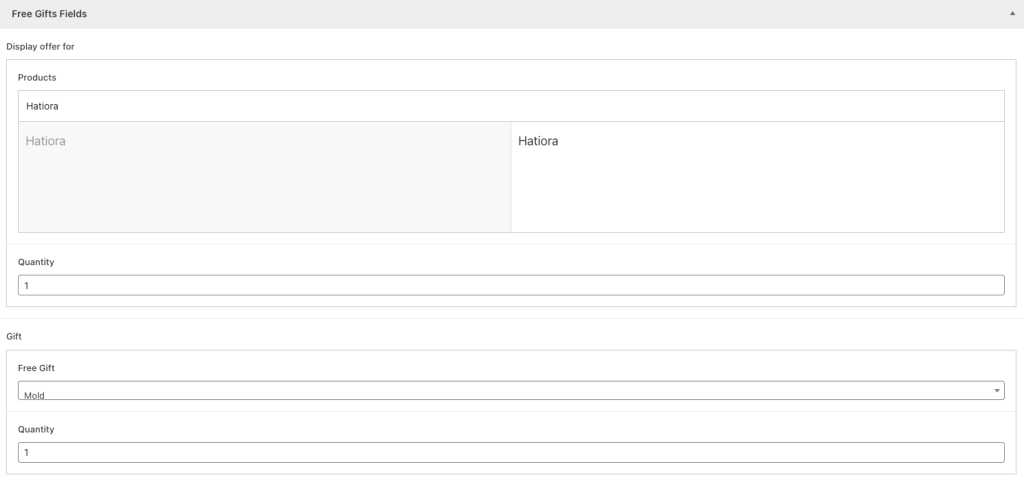The image size is (1024, 482).
Task: Click Quantity label in Display offer section
Action: [36, 262]
